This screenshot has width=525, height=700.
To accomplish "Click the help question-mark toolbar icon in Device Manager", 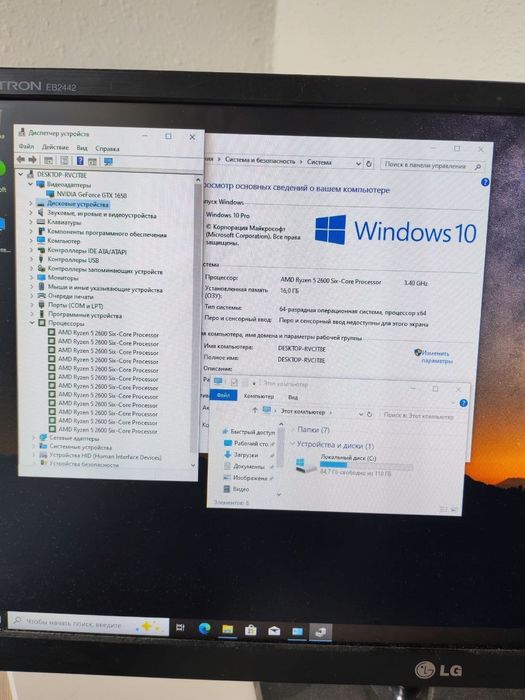I will pyautogui.click(x=80, y=161).
